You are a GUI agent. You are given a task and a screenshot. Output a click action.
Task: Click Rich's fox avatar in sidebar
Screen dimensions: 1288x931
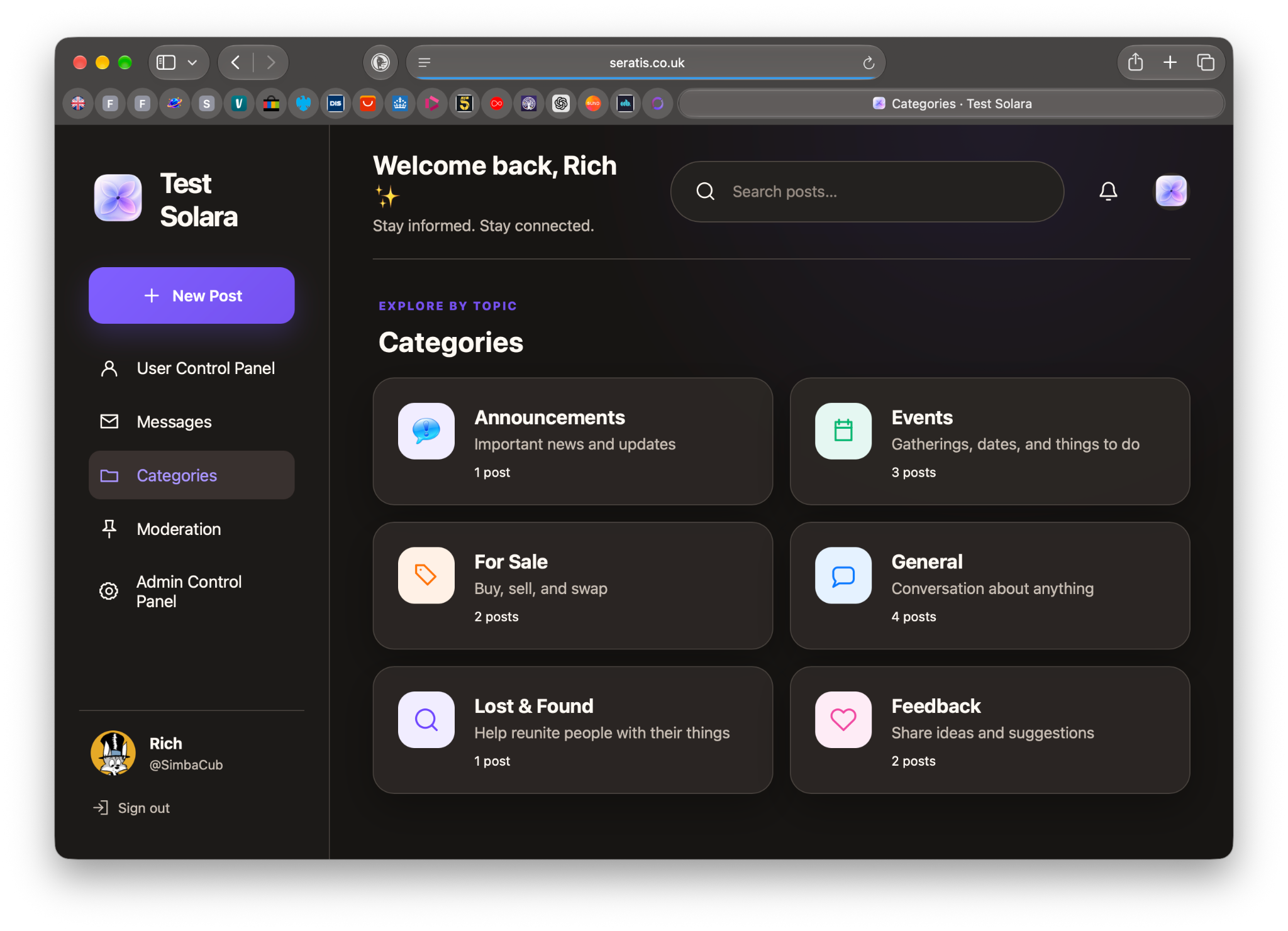coord(113,753)
